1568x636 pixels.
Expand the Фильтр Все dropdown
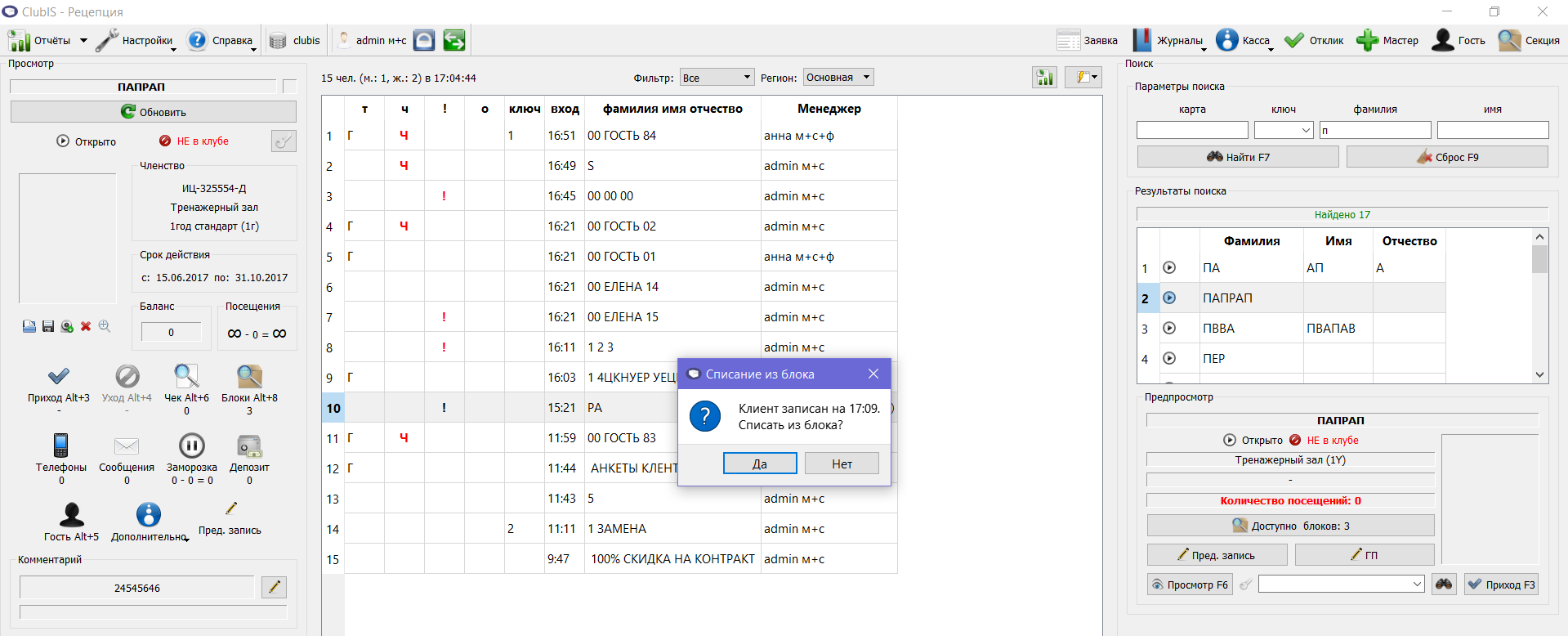[717, 77]
